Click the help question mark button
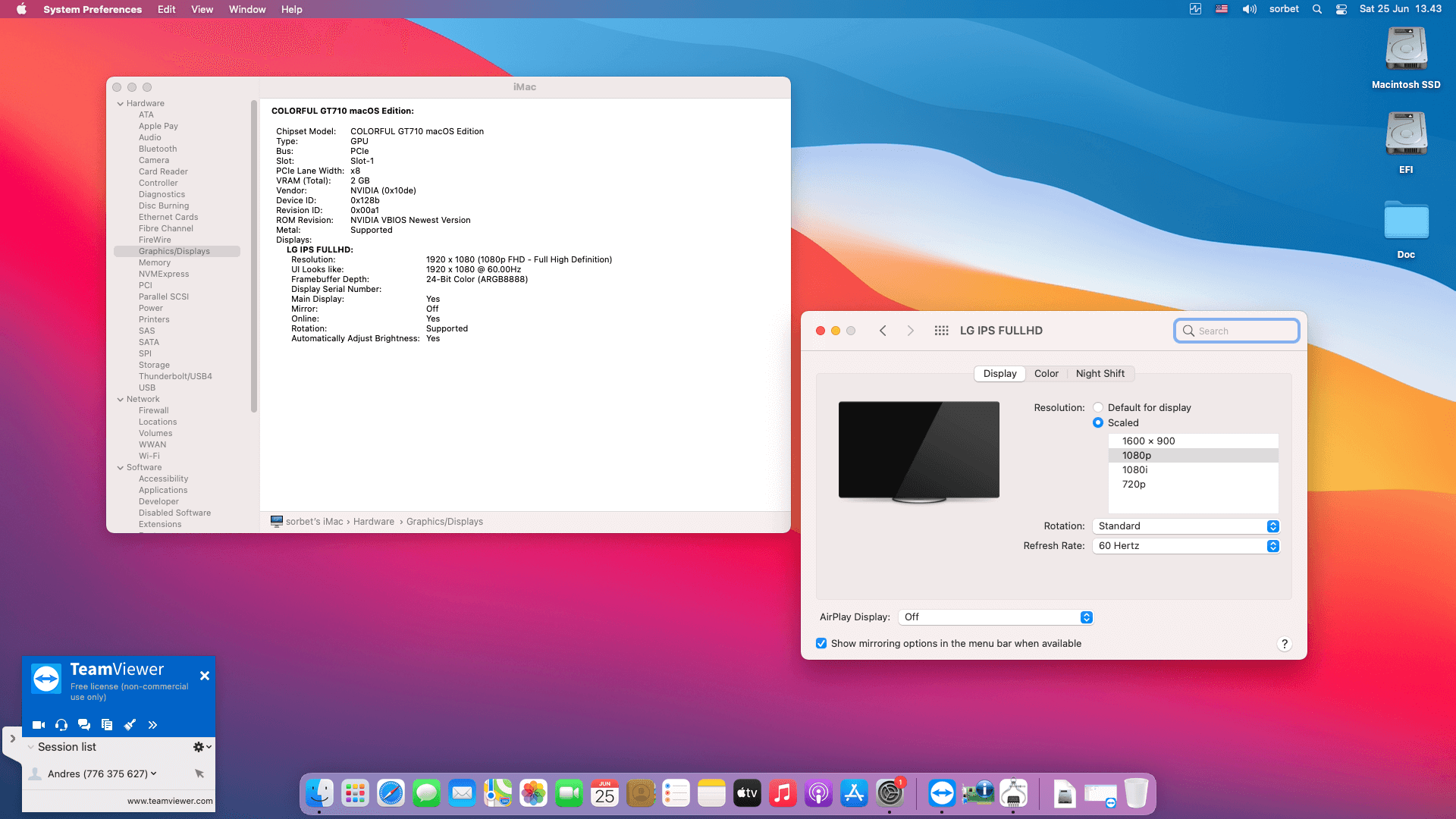Image resolution: width=1456 pixels, height=819 pixels. click(x=1284, y=644)
